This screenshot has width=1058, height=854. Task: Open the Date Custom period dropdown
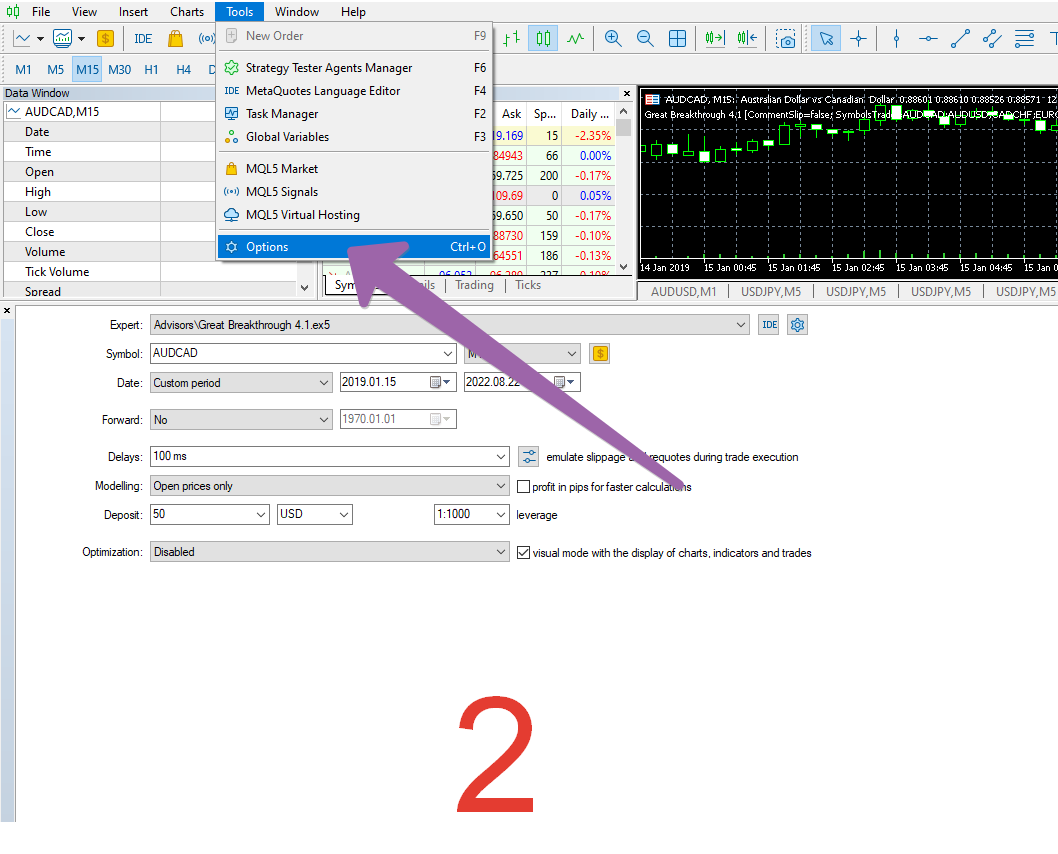pos(324,382)
